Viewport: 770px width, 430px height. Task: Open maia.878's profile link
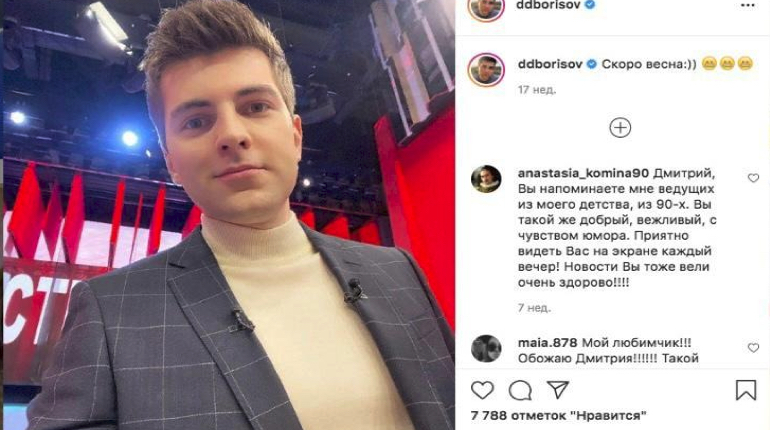tap(548, 343)
